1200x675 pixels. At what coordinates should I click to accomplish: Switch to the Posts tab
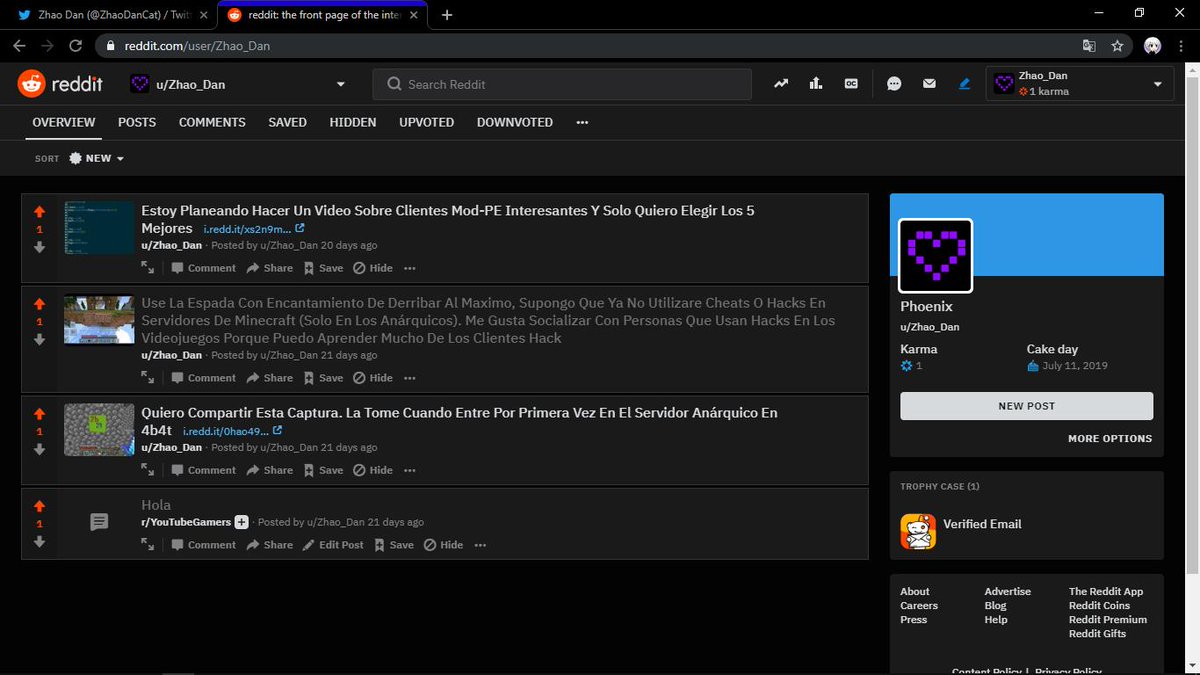(x=137, y=122)
